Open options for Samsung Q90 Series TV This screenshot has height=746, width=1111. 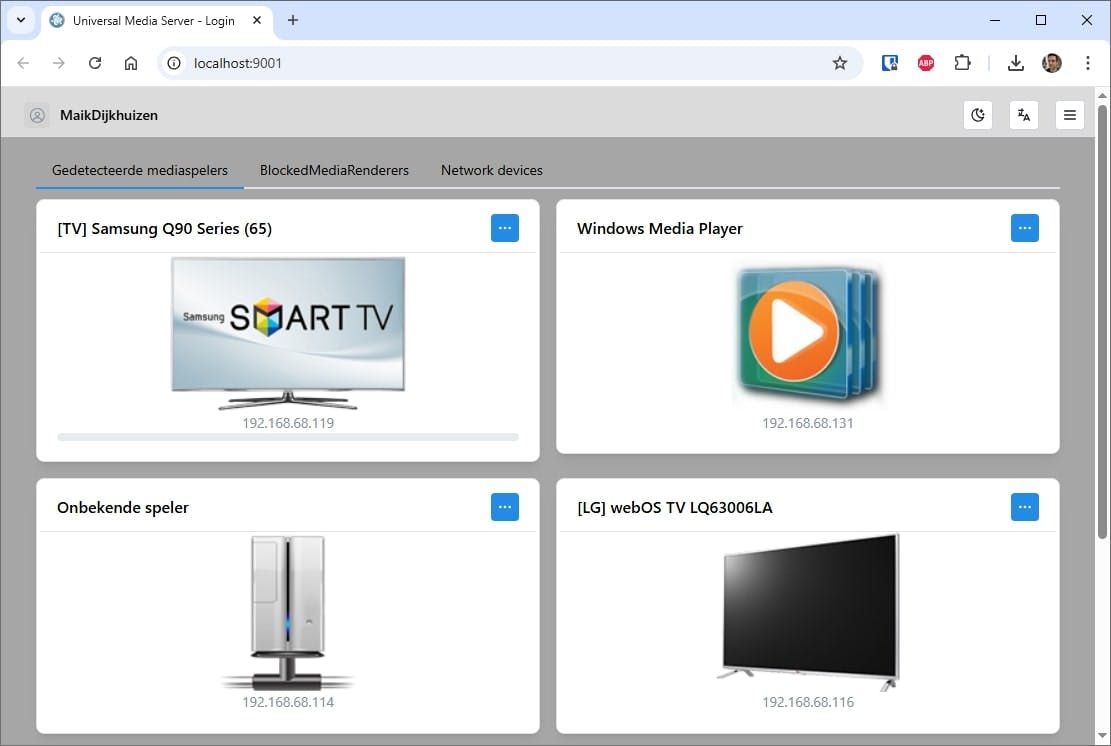[x=505, y=227]
